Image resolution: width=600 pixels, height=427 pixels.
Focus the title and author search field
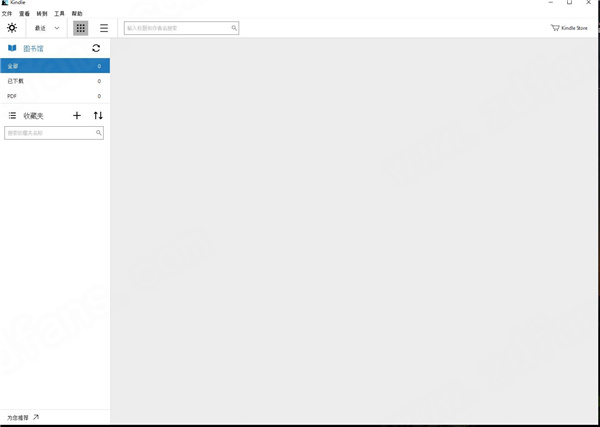[175, 28]
